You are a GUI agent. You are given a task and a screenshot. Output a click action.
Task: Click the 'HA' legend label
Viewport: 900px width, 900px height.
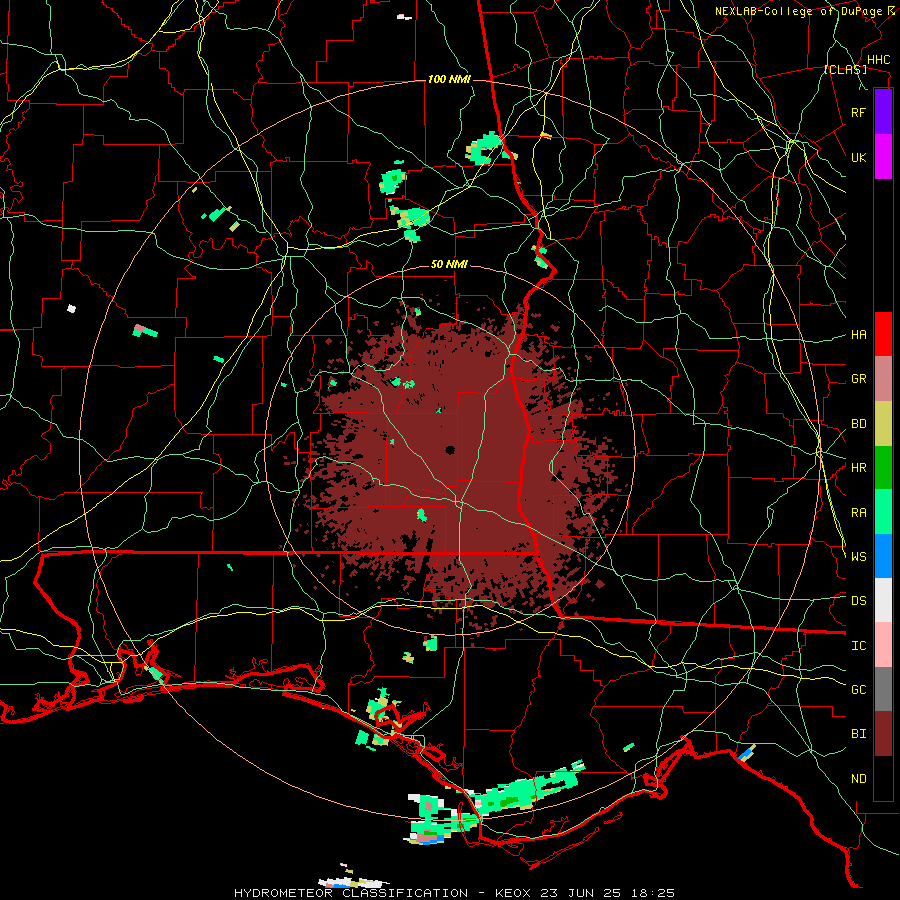(858, 335)
